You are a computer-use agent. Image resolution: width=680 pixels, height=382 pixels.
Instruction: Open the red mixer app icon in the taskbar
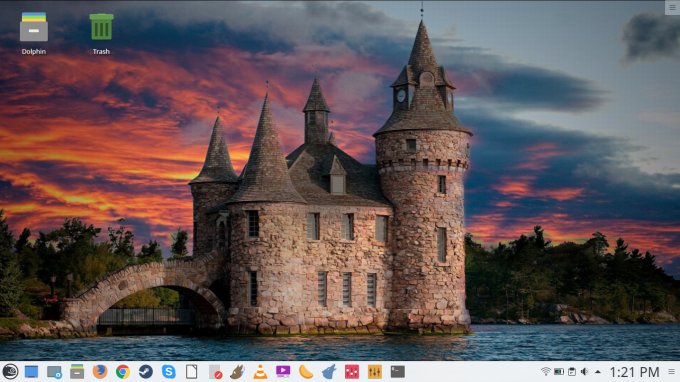(352, 372)
